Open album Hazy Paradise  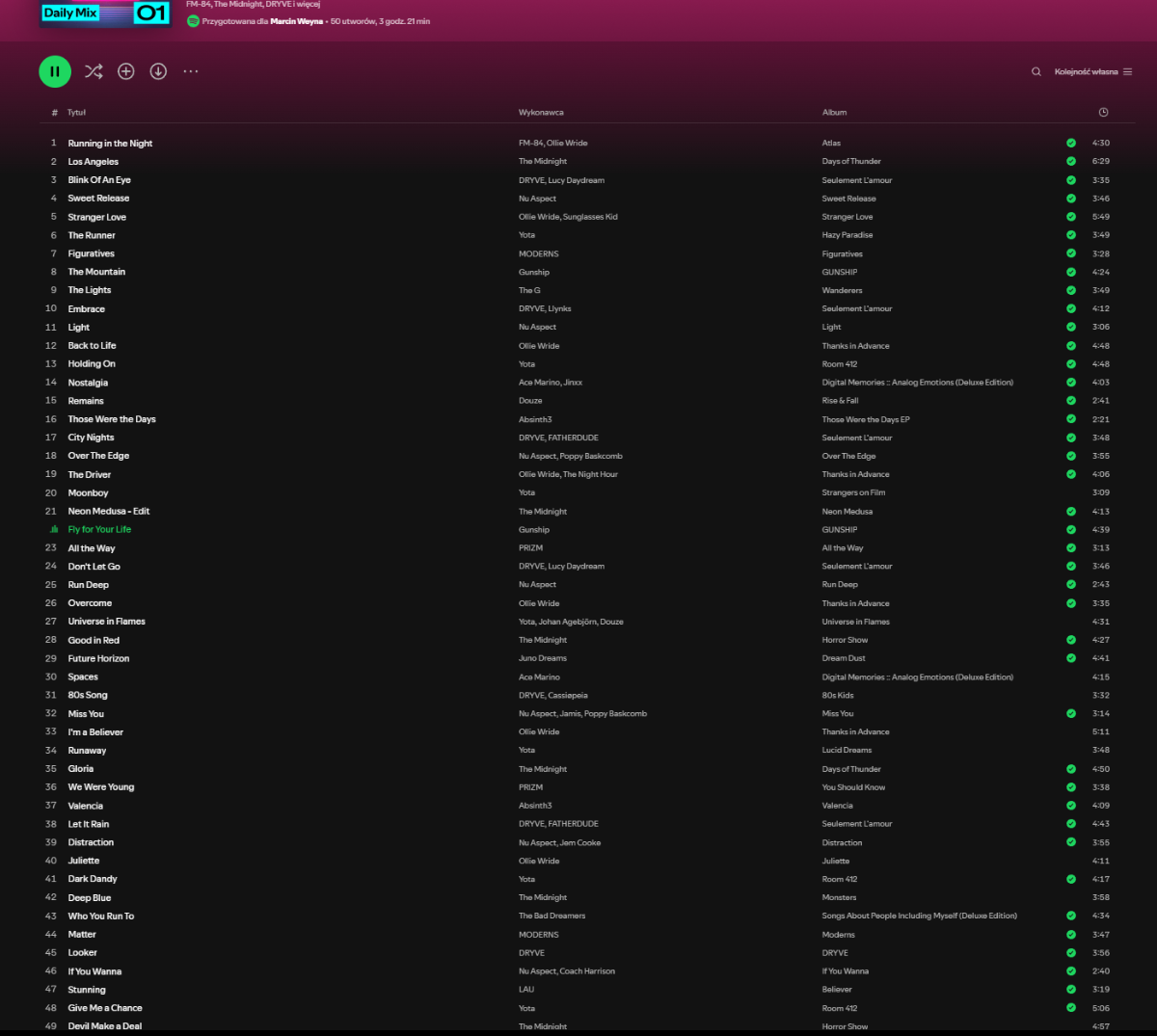coord(848,235)
